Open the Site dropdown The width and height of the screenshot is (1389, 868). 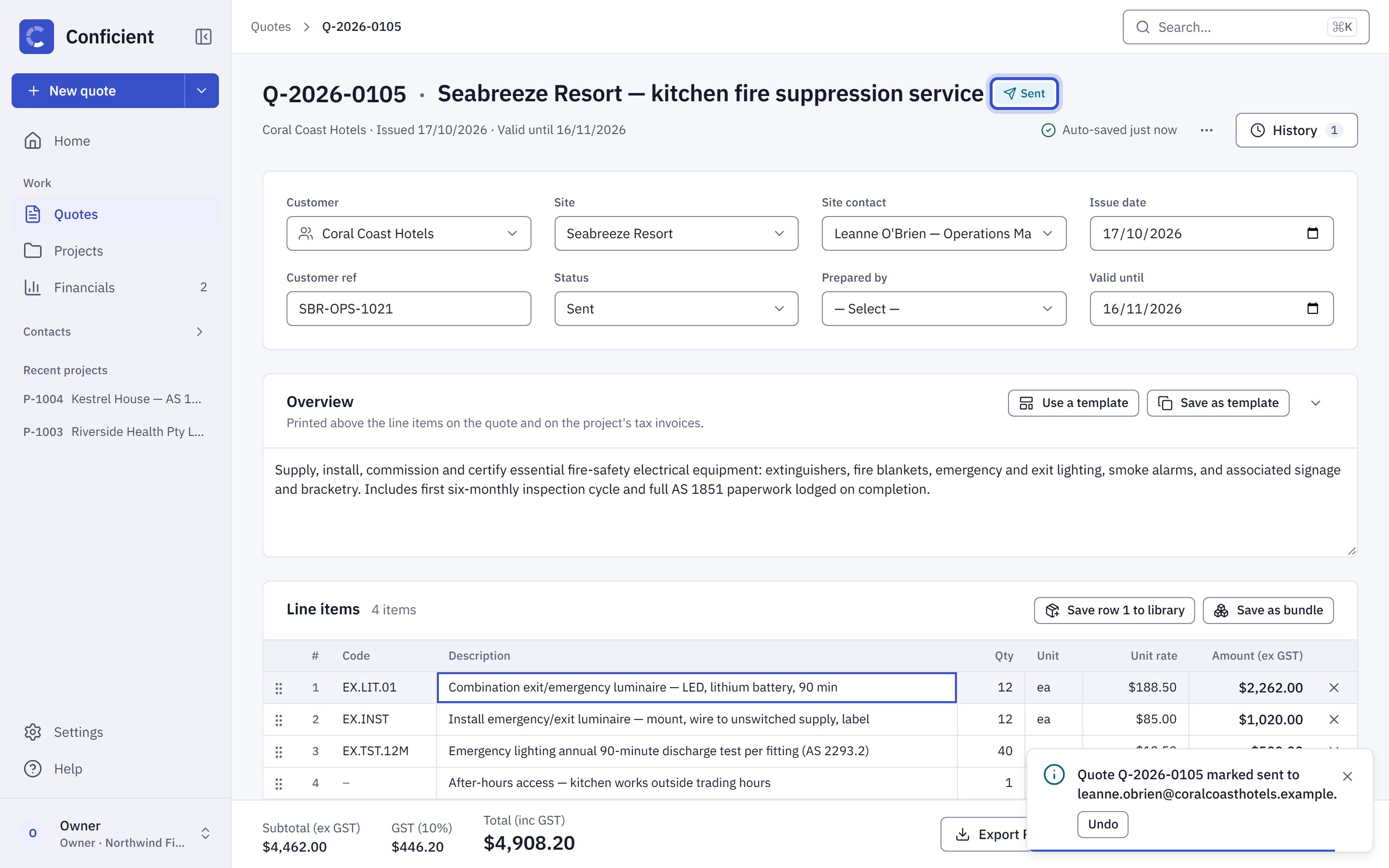[x=676, y=234]
